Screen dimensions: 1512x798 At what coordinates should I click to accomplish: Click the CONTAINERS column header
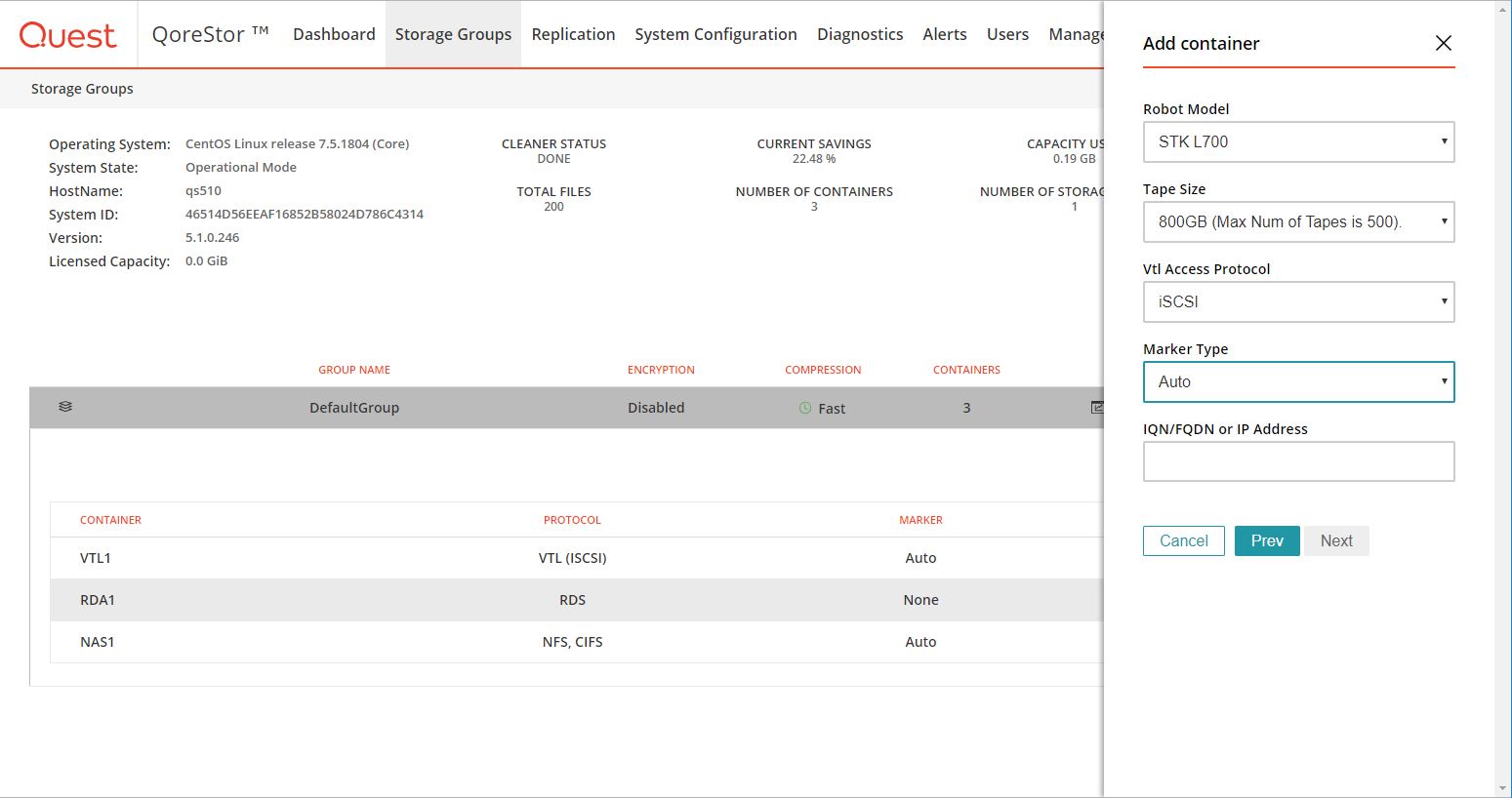(966, 370)
